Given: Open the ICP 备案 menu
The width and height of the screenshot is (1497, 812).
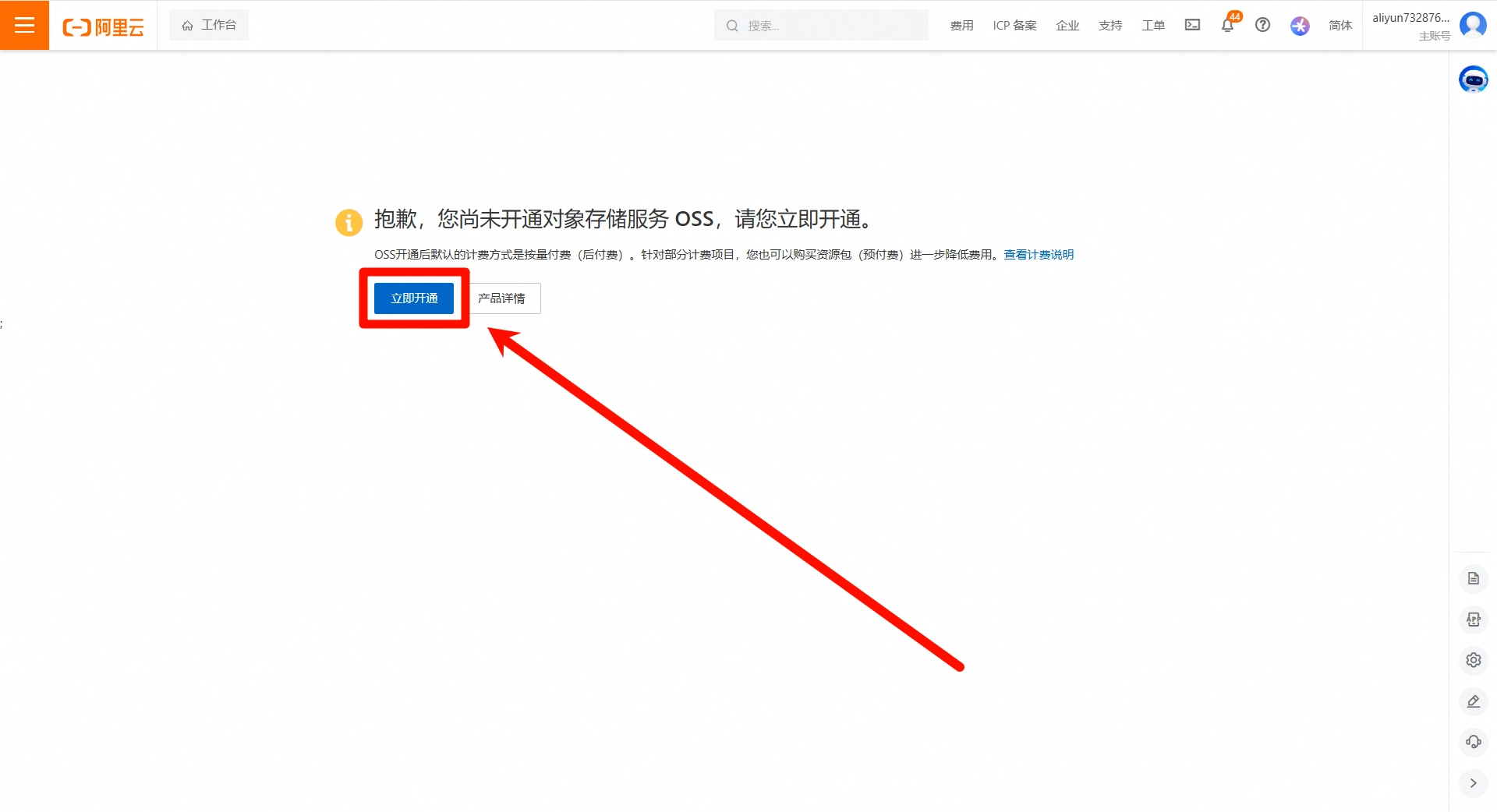Looking at the screenshot, I should point(1014,26).
